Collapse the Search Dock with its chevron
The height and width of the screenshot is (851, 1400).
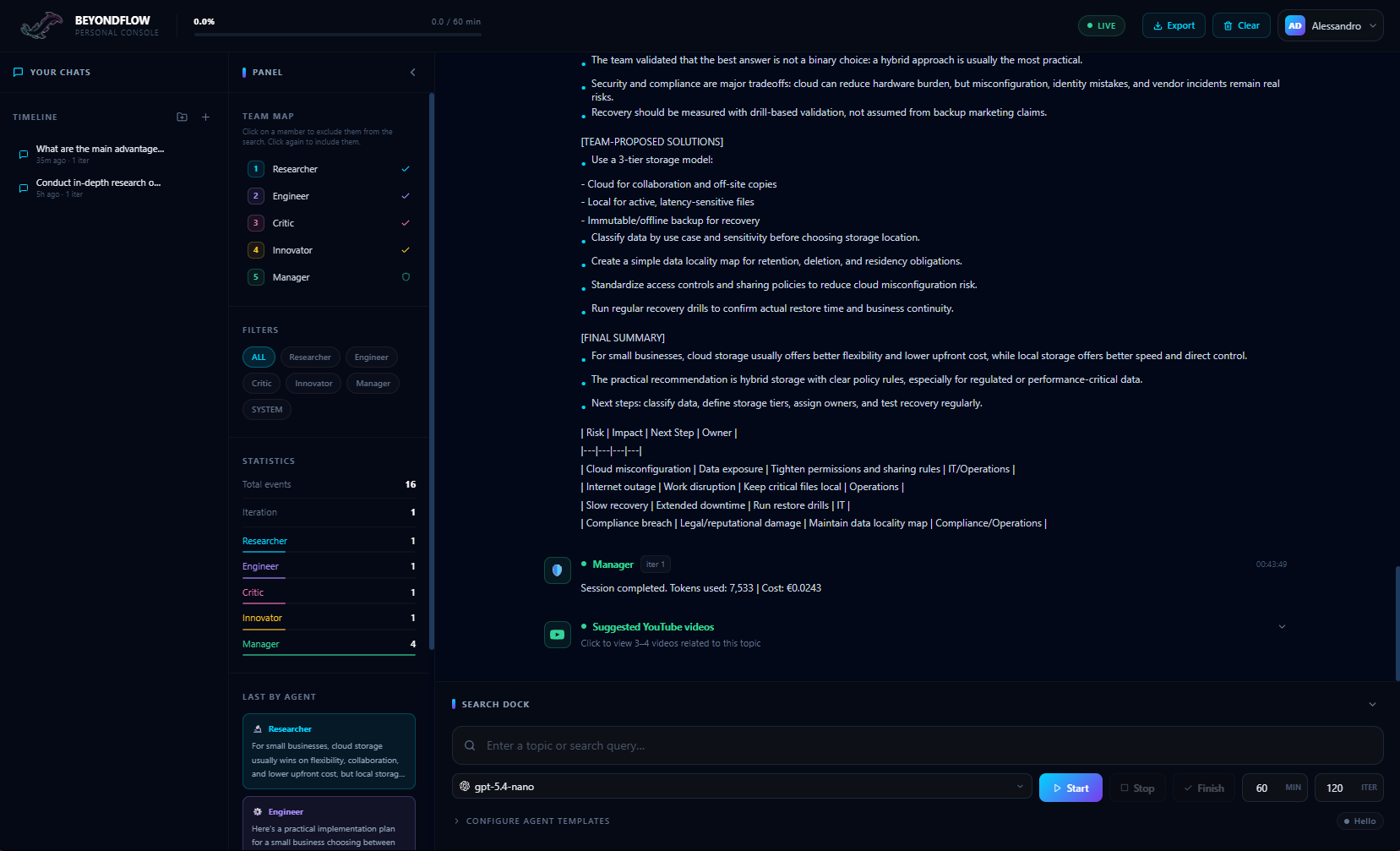(x=1372, y=705)
